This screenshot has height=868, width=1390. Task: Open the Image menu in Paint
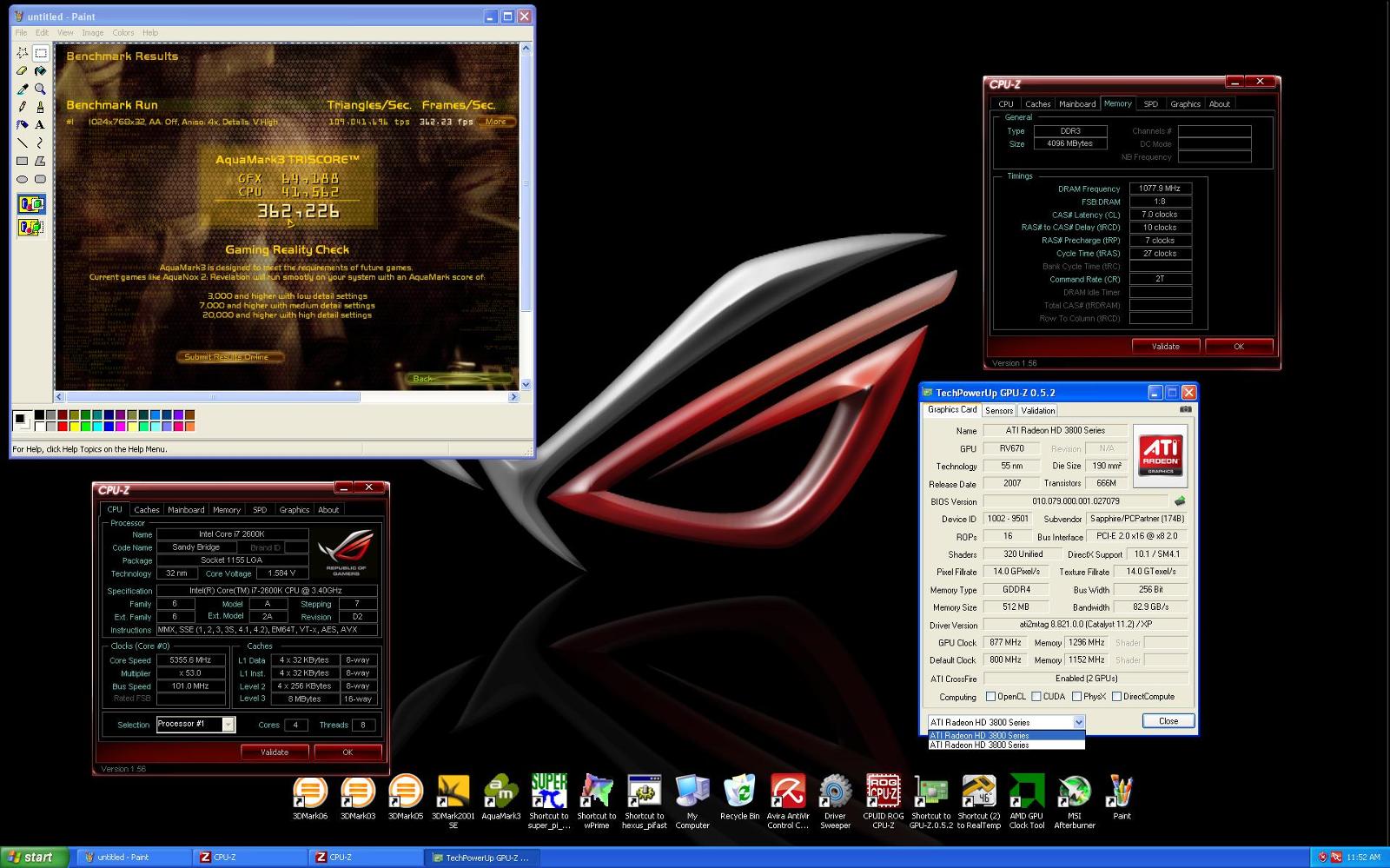tap(93, 33)
